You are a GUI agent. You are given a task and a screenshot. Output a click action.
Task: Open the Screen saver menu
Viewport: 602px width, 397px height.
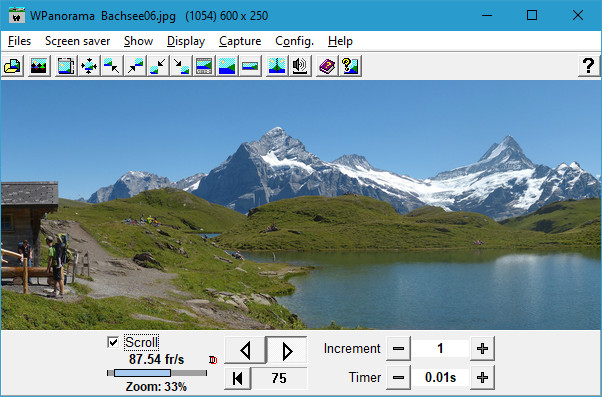click(78, 41)
